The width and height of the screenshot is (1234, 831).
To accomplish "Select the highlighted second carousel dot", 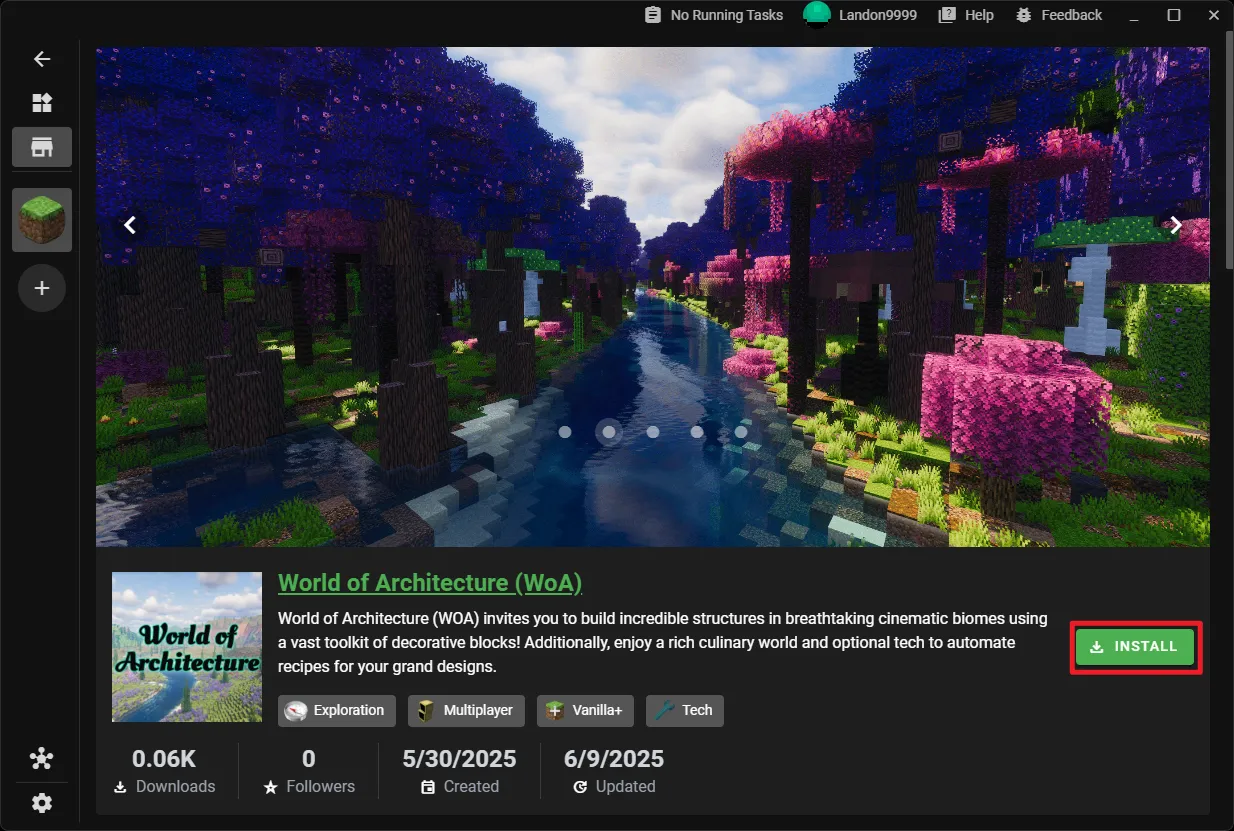I will (609, 432).
